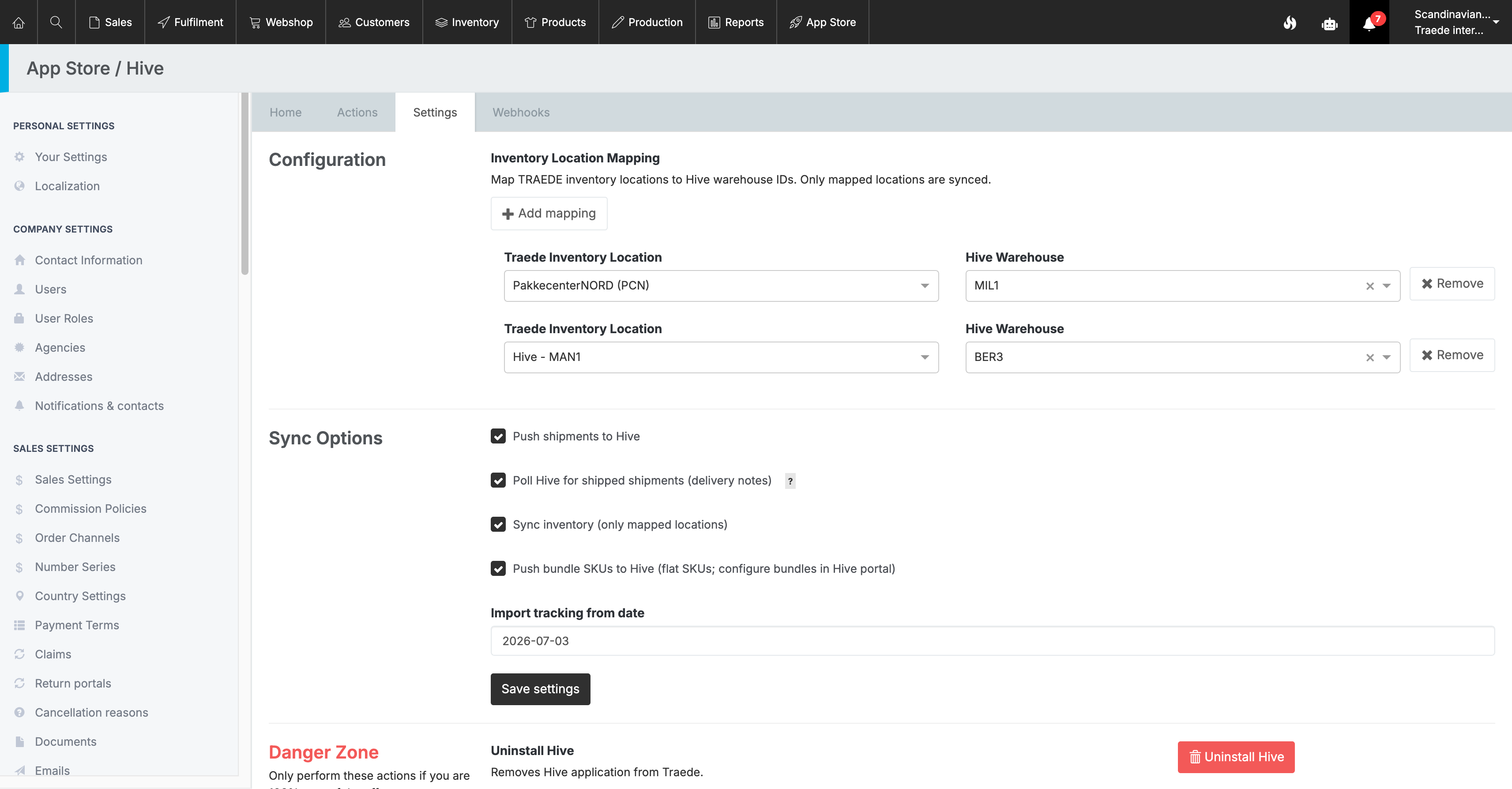Remove the Hive - MAN1 mapping row
The image size is (1512, 789).
click(x=1452, y=355)
